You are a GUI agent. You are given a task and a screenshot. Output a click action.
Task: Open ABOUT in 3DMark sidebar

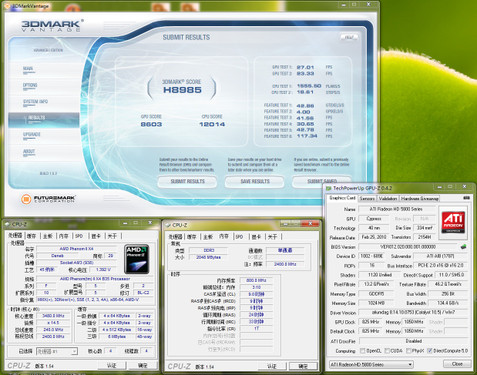pyautogui.click(x=29, y=152)
